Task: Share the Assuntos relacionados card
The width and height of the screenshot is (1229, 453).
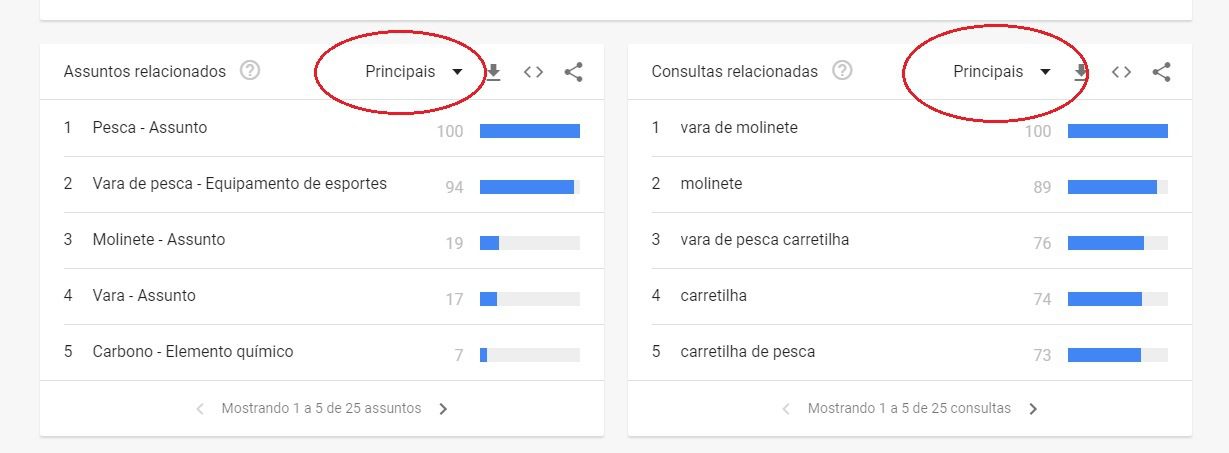Action: [573, 72]
